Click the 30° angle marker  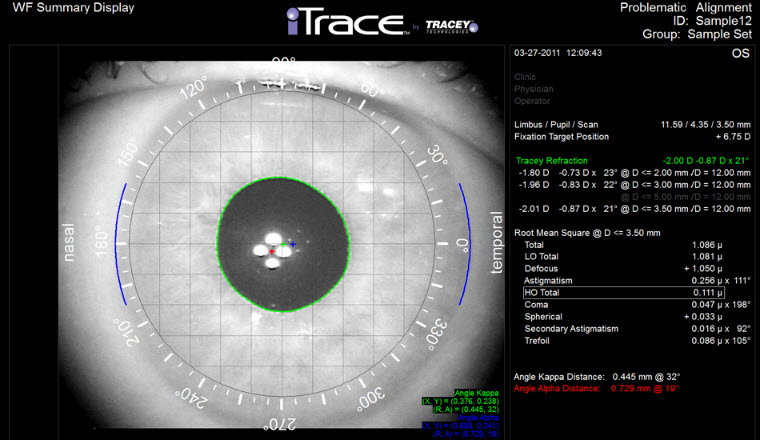click(x=437, y=155)
